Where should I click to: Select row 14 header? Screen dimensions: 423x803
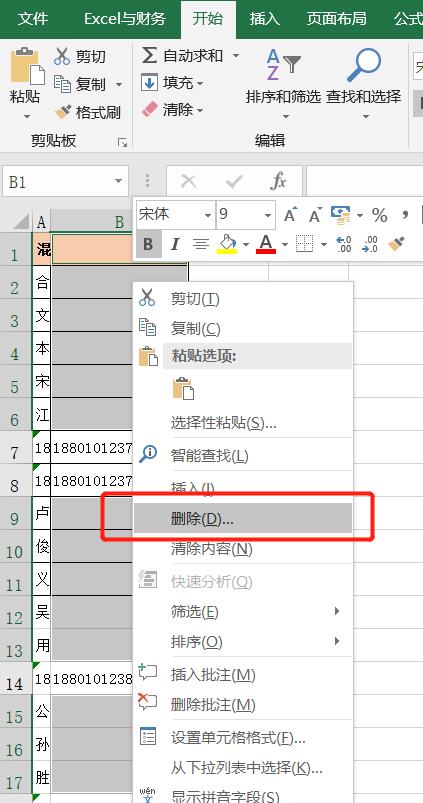(16, 678)
